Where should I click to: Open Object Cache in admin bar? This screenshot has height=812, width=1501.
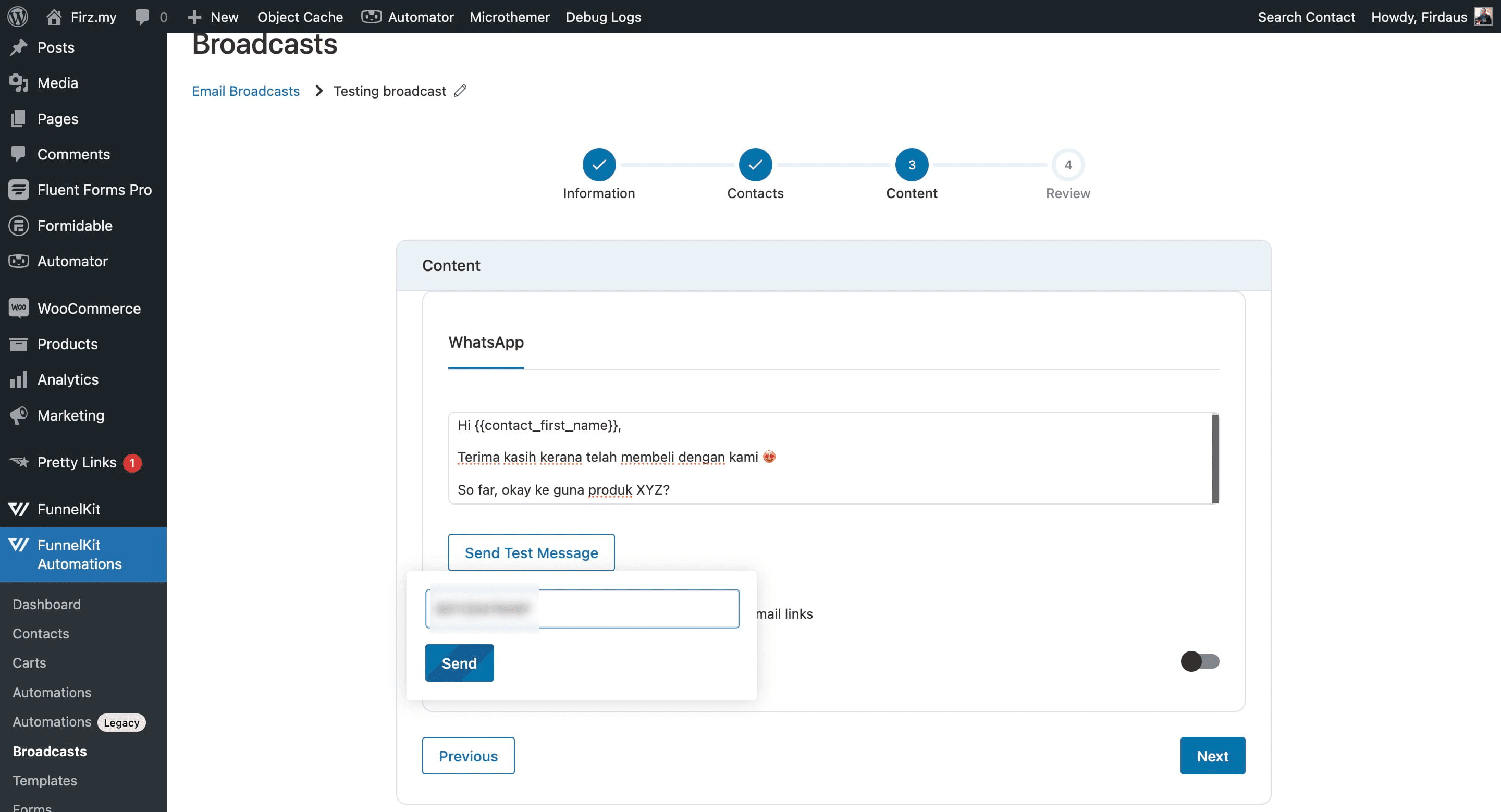click(300, 17)
